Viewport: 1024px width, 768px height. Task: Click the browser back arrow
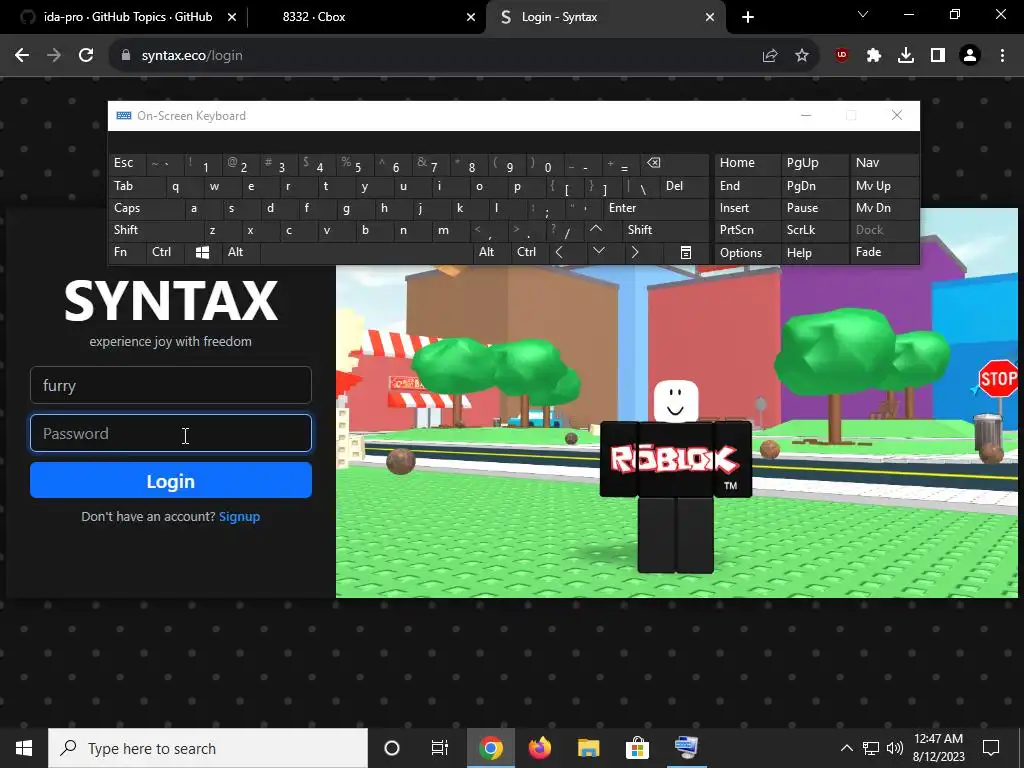[x=22, y=56]
